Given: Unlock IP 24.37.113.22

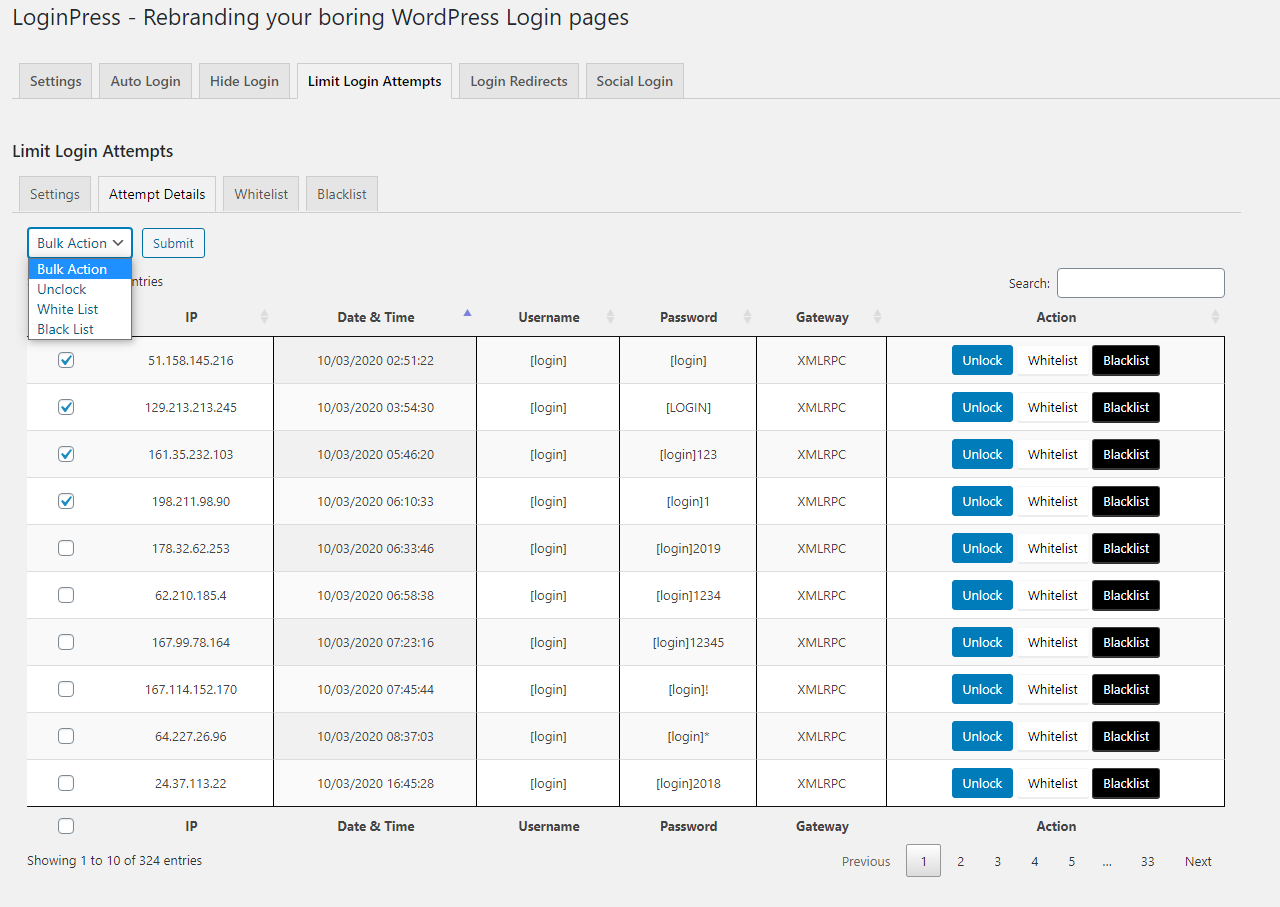Looking at the screenshot, I should [x=982, y=783].
